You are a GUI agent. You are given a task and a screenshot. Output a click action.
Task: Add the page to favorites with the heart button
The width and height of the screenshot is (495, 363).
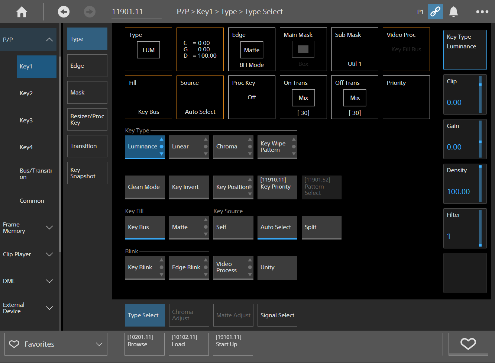tap(468, 344)
